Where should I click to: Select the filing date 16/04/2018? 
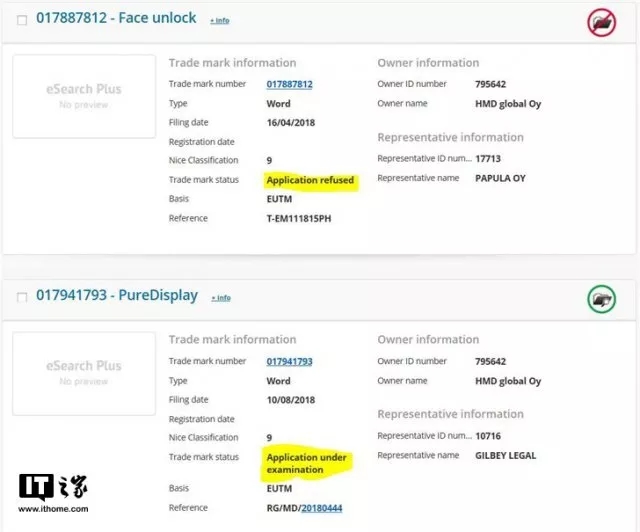[291, 122]
